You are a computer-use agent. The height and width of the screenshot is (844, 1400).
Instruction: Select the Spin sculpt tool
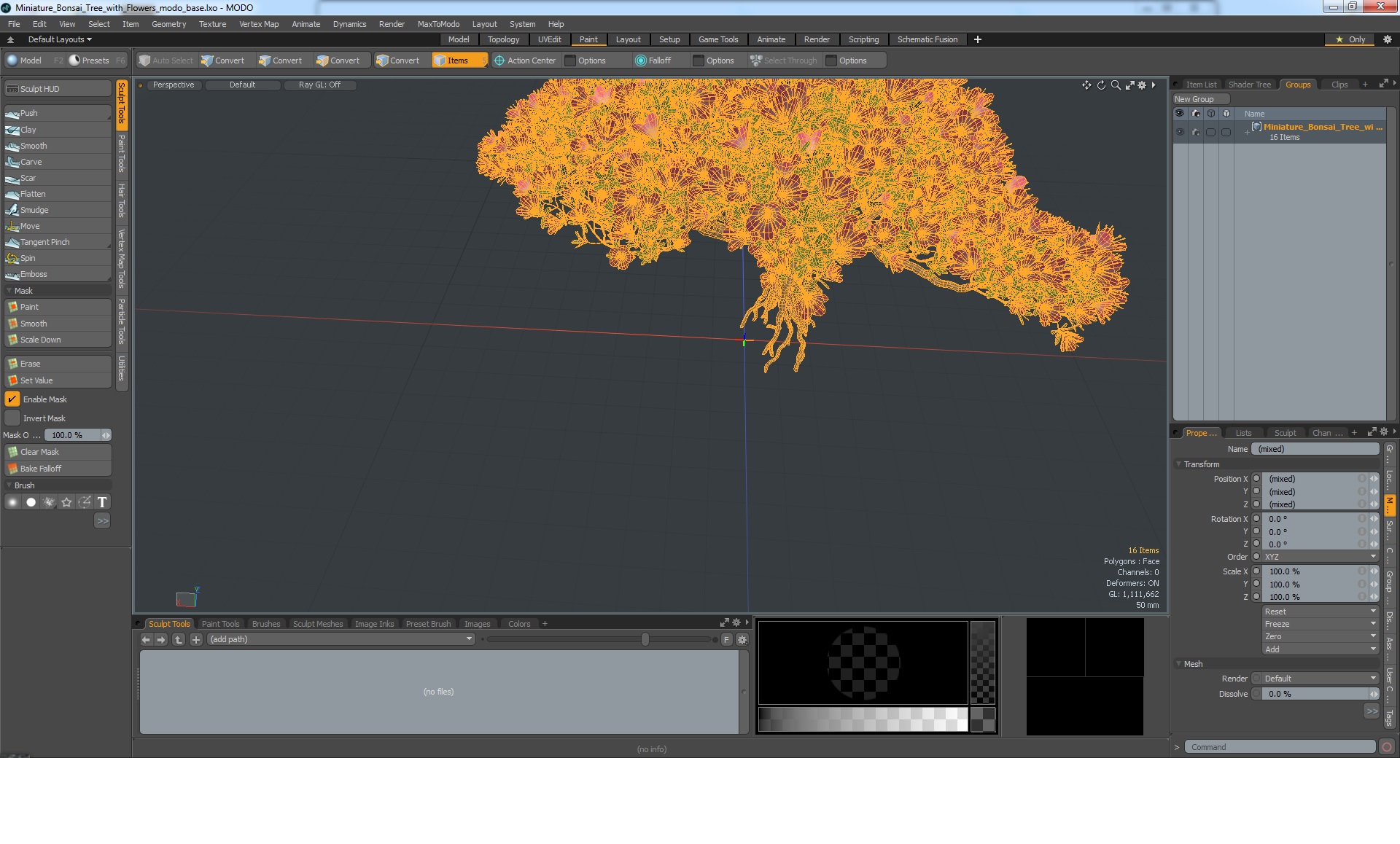(58, 258)
